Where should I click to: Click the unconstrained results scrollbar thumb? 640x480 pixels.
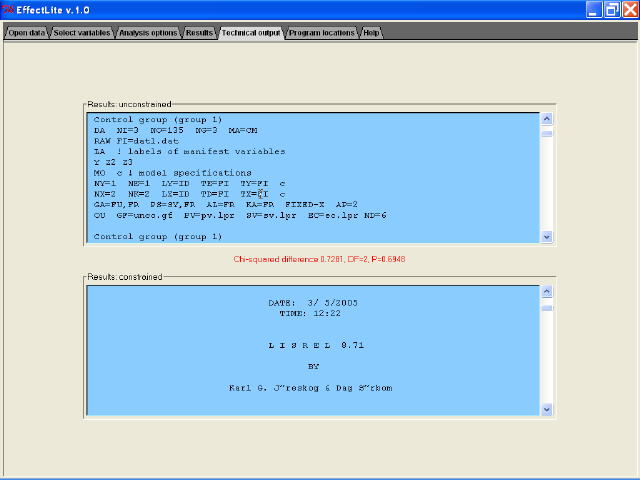pyautogui.click(x=546, y=132)
